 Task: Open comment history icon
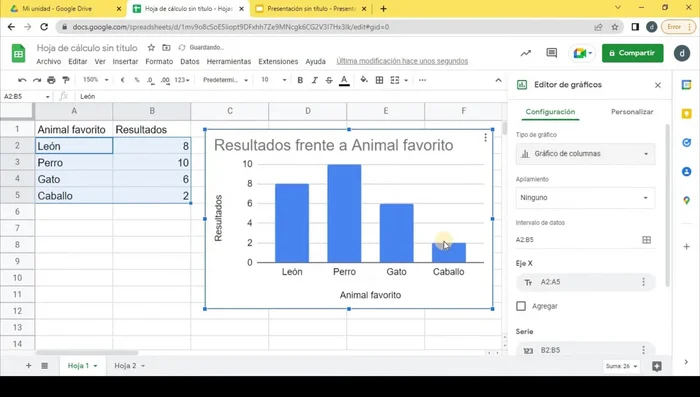pos(552,53)
